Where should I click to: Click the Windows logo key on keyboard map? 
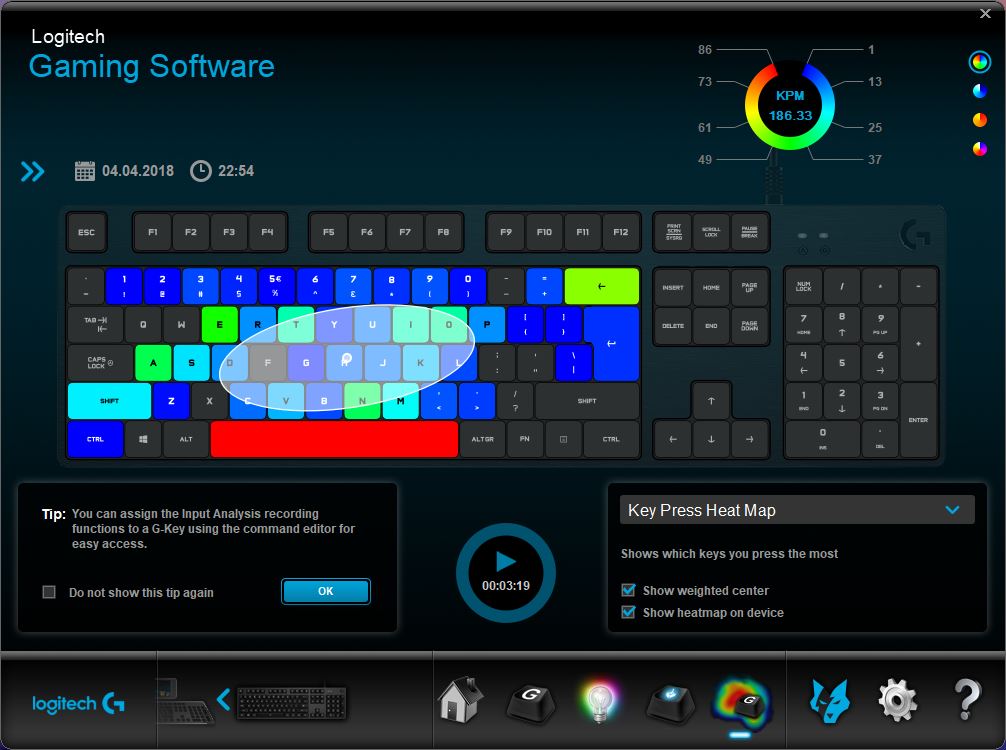tap(143, 439)
